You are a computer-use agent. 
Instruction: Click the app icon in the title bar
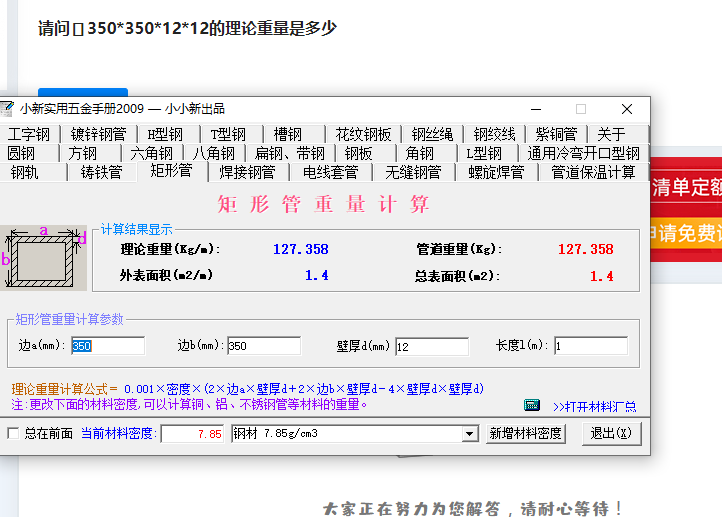pyautogui.click(x=7, y=109)
